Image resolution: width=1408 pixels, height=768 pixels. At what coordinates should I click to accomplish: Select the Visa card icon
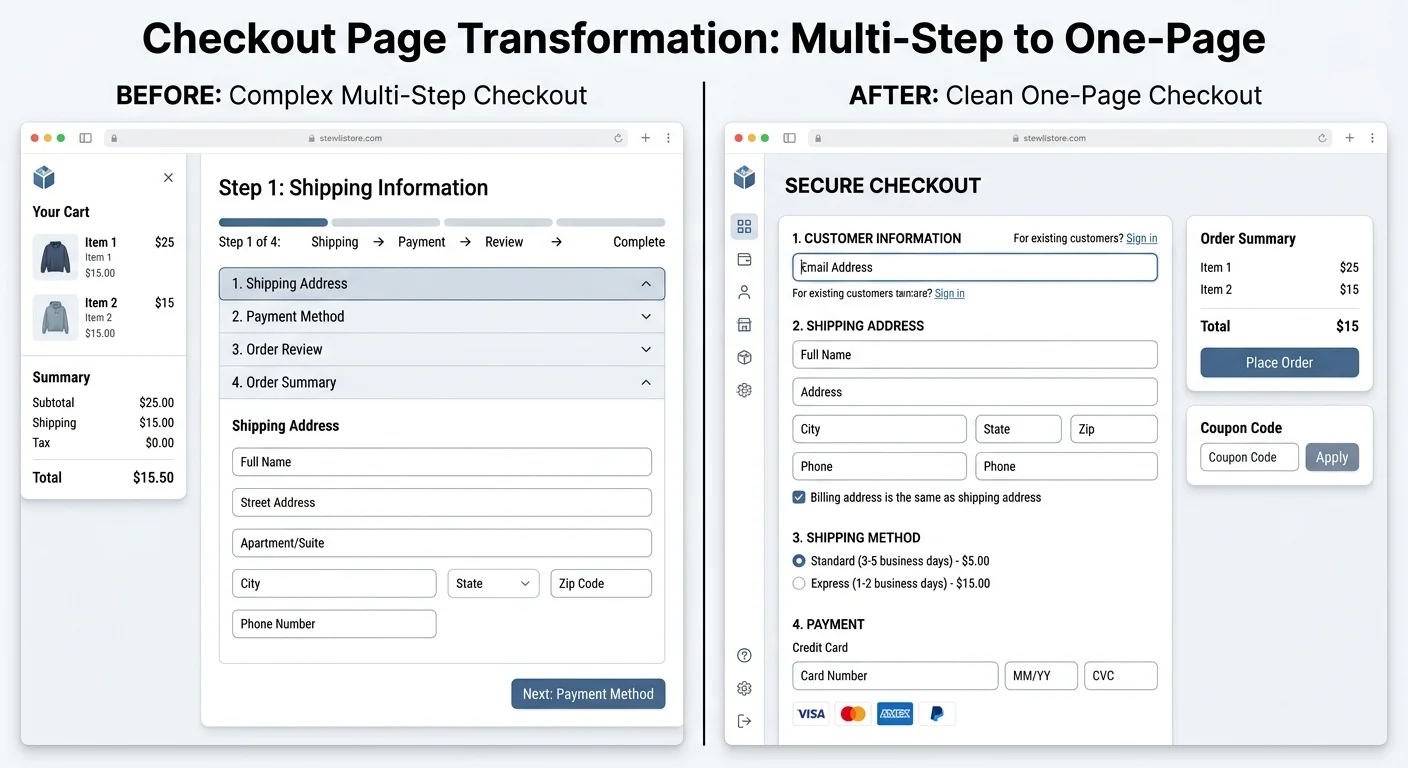click(x=811, y=714)
